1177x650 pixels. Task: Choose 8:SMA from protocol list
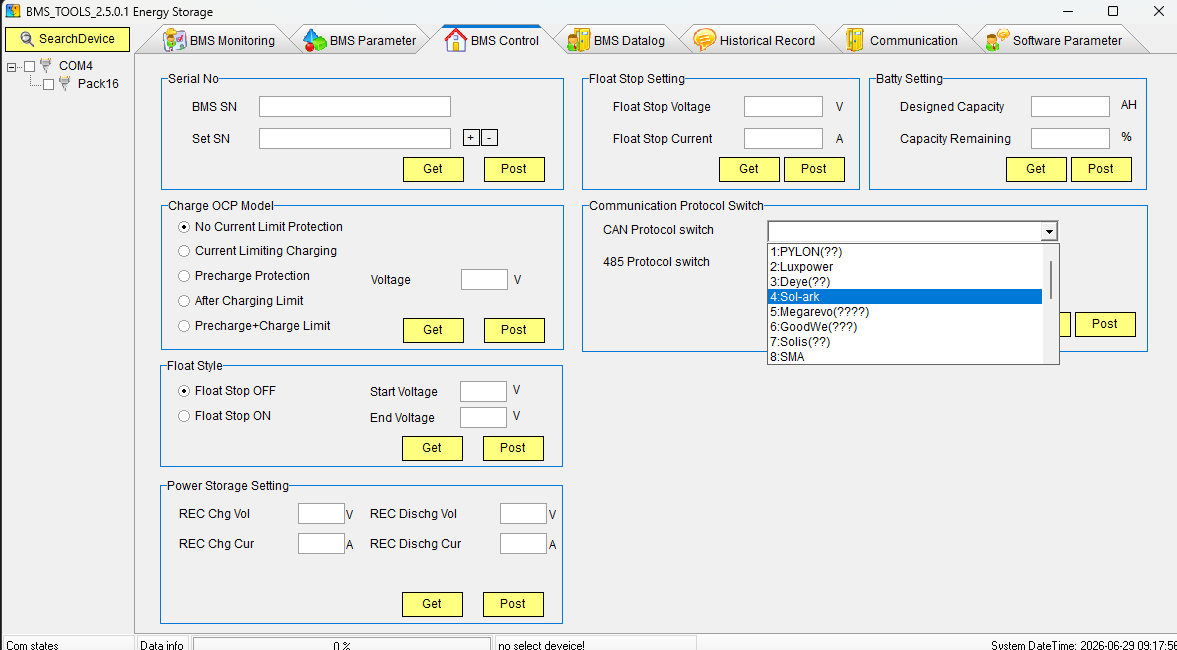tap(905, 357)
